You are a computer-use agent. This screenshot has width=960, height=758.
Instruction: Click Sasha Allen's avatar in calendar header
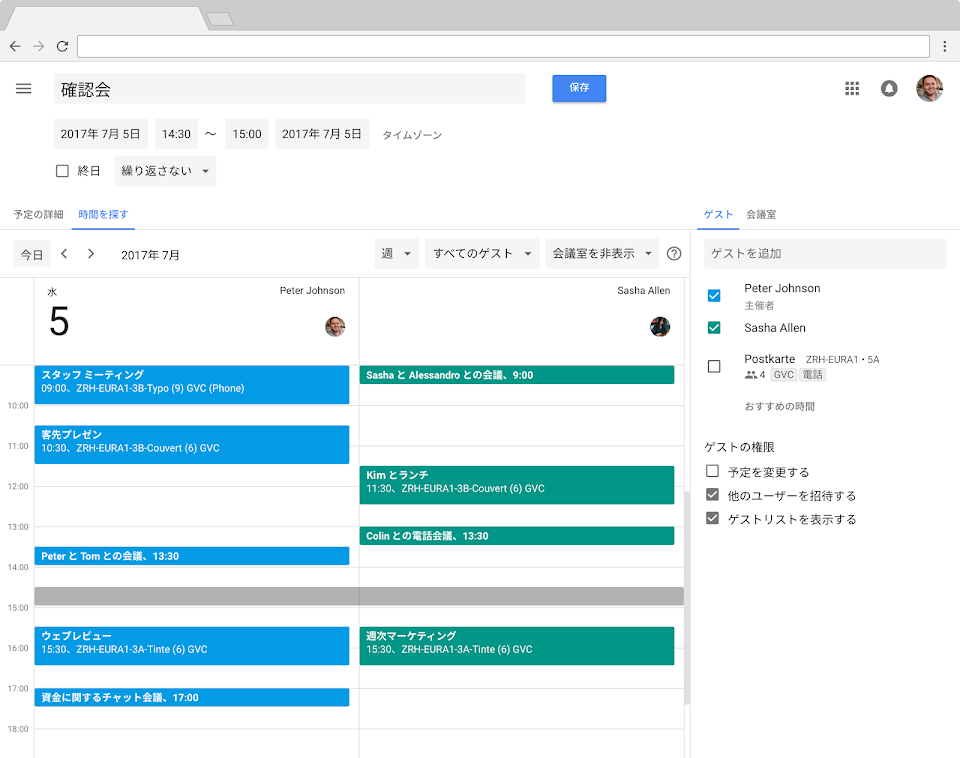[x=660, y=327]
